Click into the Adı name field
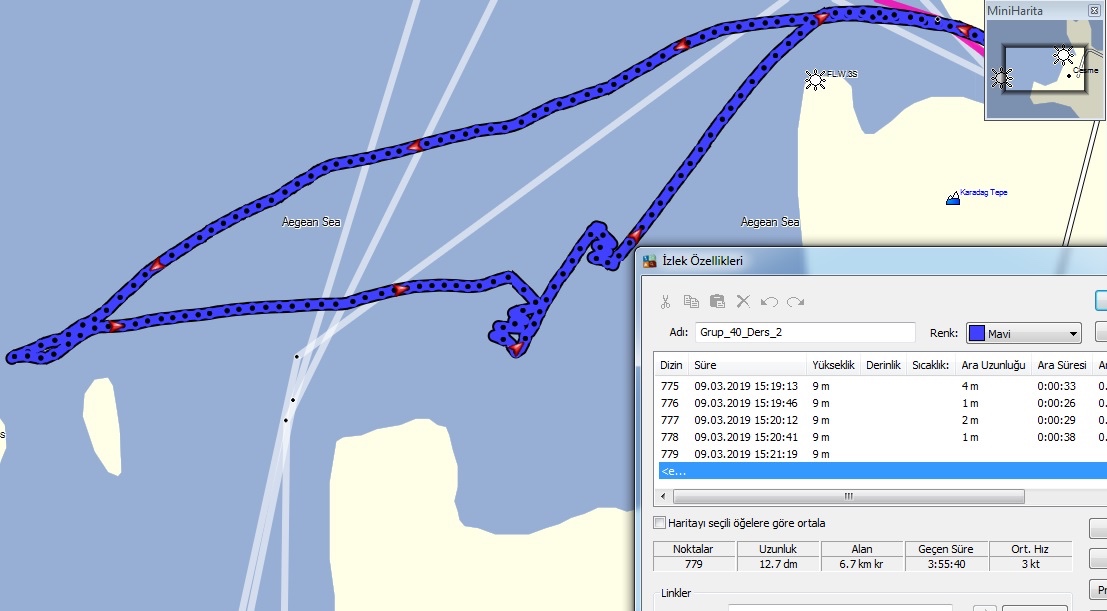This screenshot has height=611, width=1107. [805, 333]
